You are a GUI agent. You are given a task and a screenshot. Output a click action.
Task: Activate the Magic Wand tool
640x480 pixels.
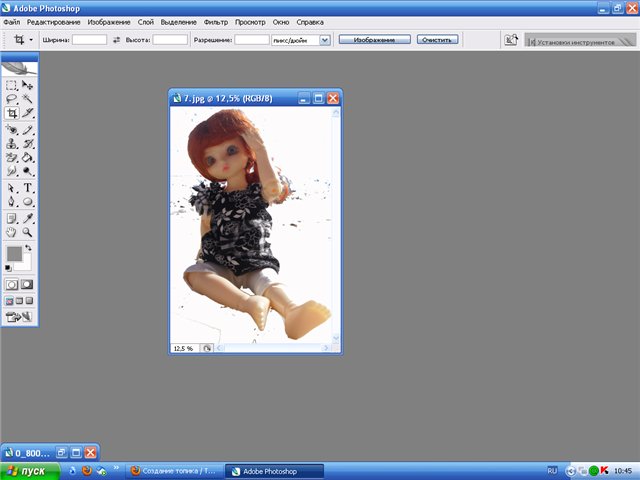click(x=28, y=100)
